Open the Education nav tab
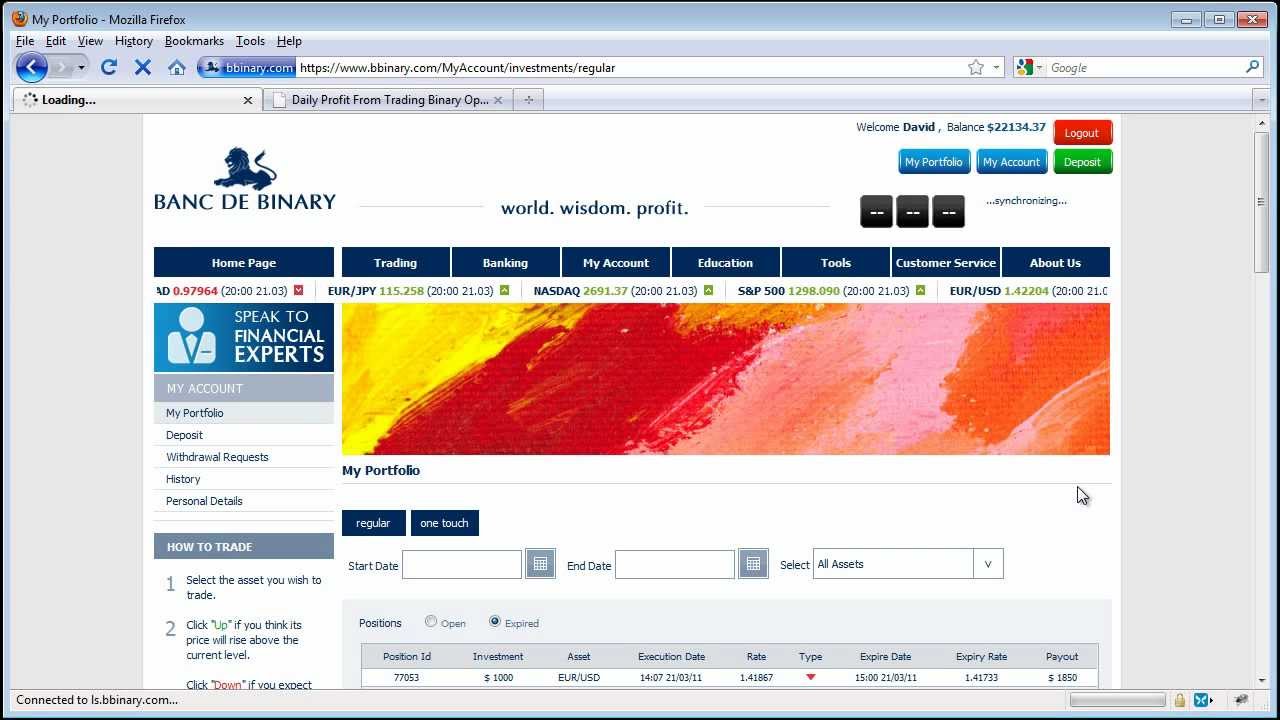The image size is (1280, 720). tap(725, 262)
